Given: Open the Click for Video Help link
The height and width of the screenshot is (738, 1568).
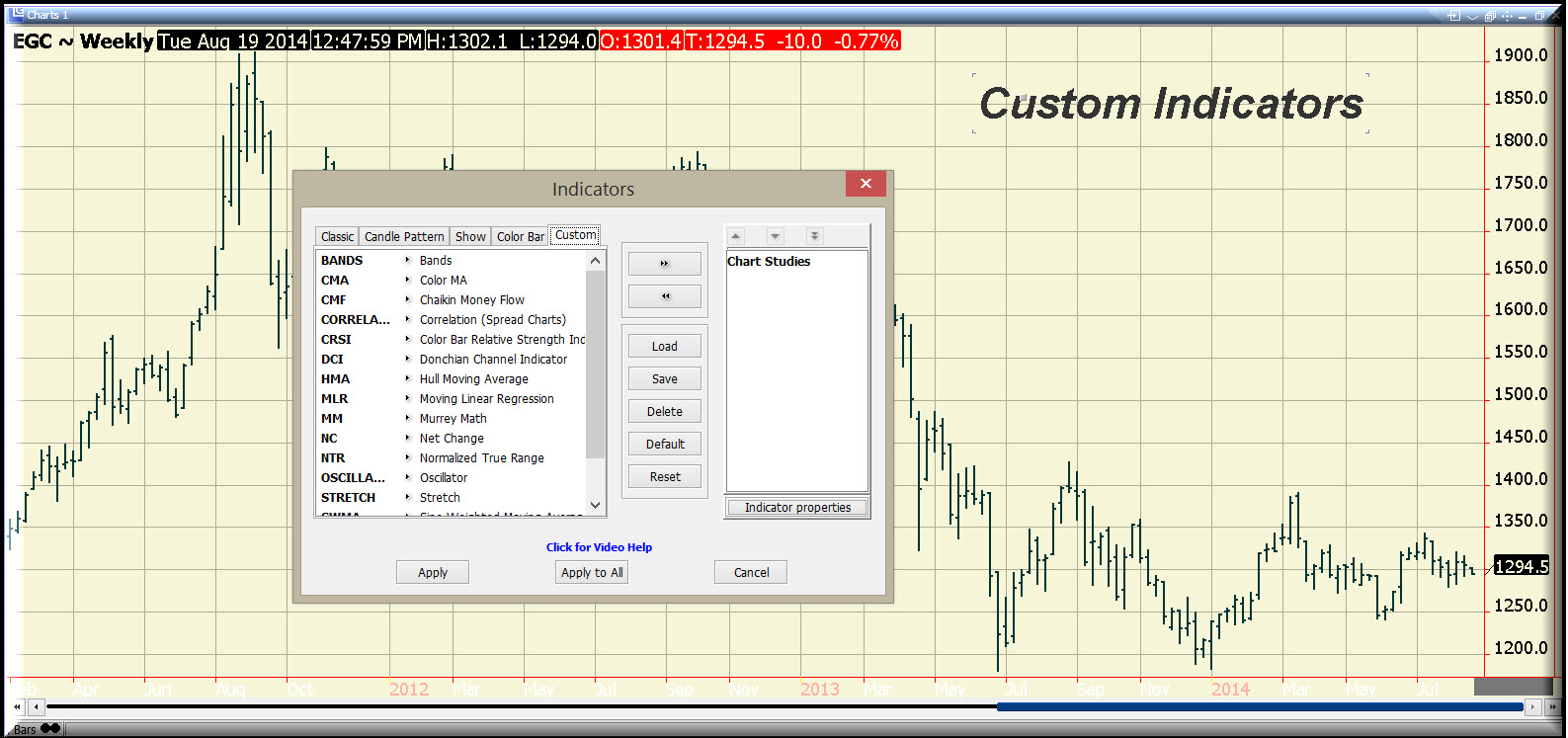Looking at the screenshot, I should (599, 547).
